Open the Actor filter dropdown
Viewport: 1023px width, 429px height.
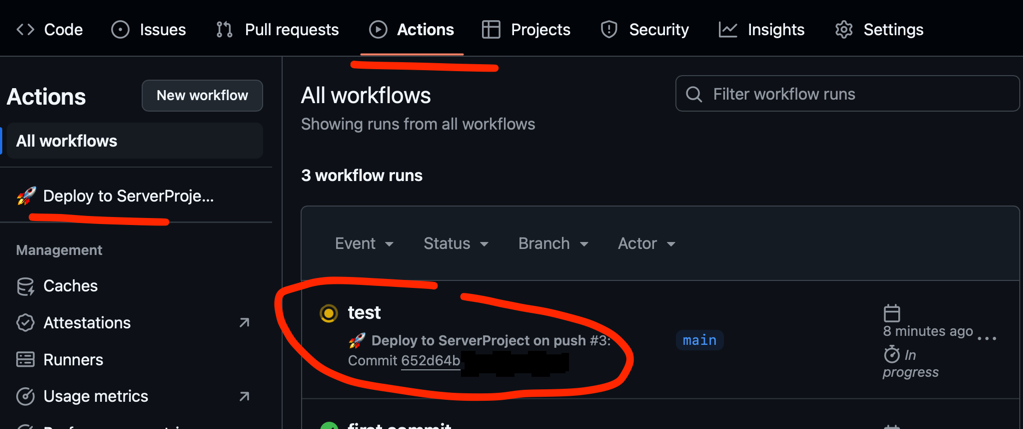[646, 244]
